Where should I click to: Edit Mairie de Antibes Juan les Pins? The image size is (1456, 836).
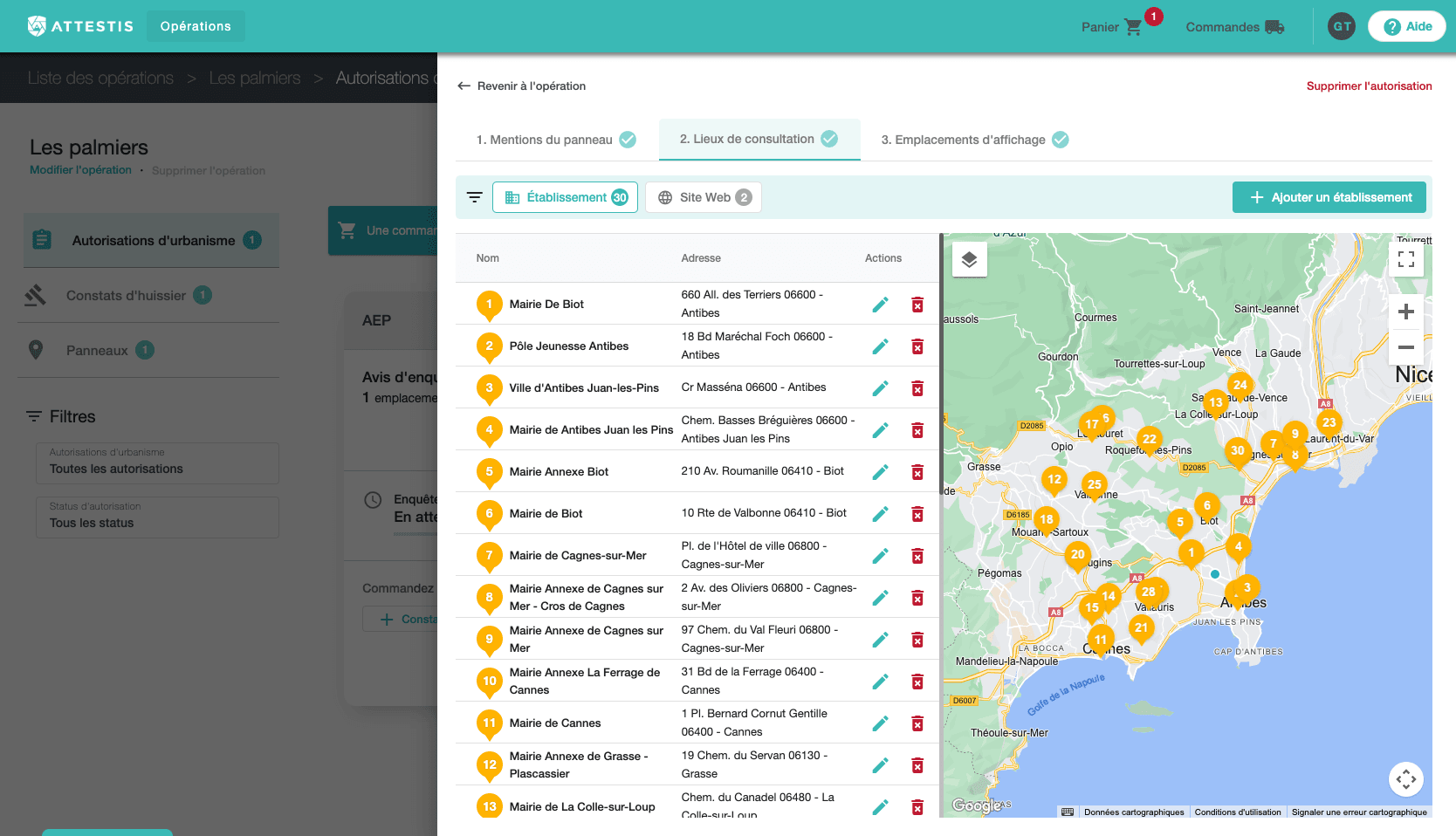(880, 430)
